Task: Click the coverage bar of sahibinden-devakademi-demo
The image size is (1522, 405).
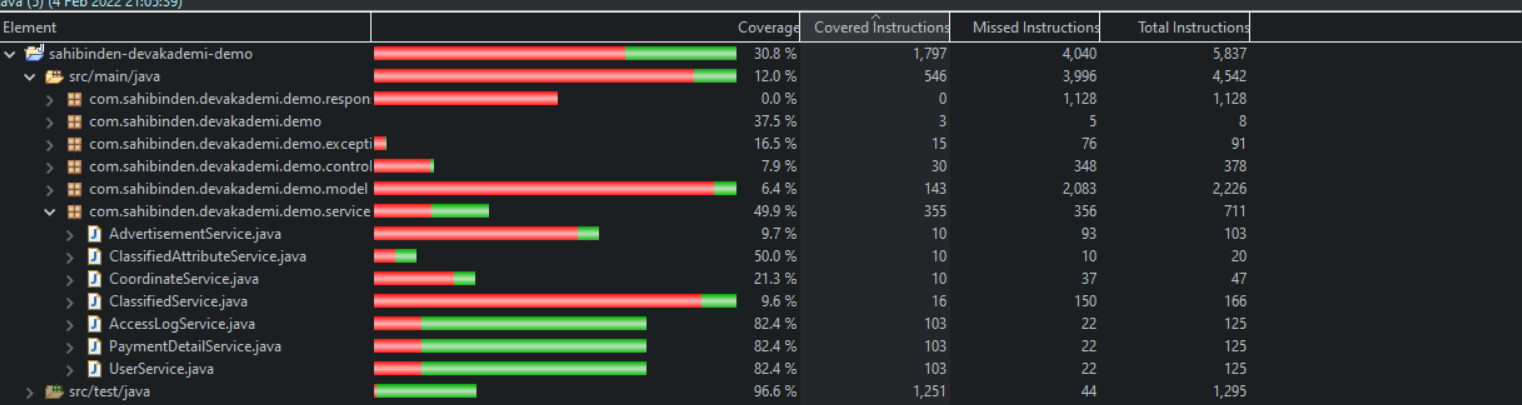Action: pyautogui.click(x=555, y=54)
